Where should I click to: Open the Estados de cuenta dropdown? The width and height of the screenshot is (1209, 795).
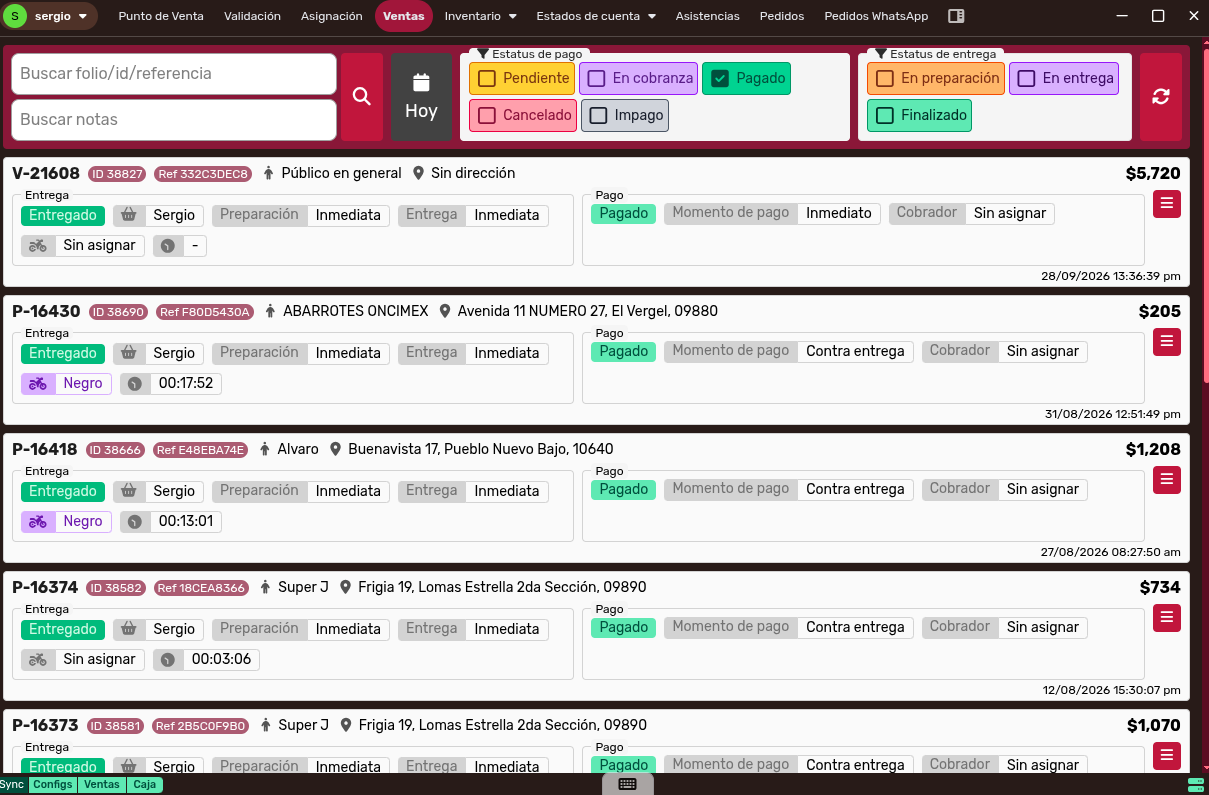(596, 16)
